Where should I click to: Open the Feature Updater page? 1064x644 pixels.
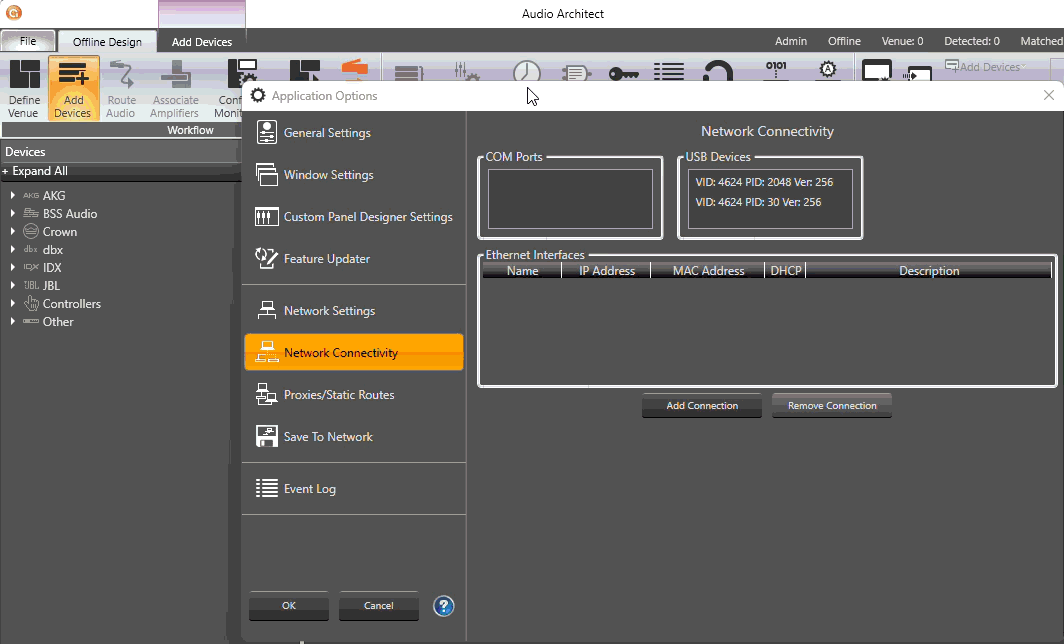click(x=326, y=259)
